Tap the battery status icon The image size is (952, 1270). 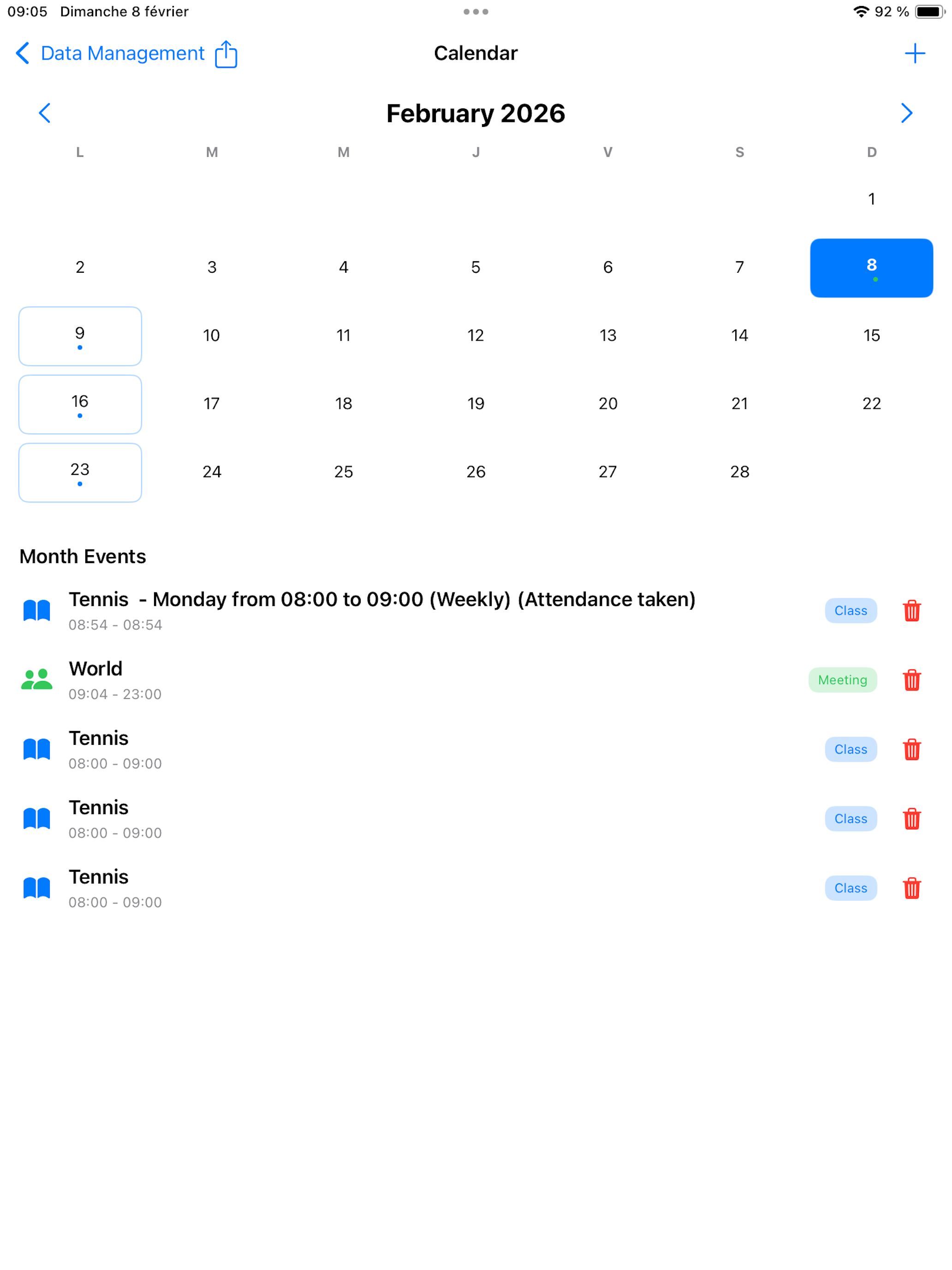coord(929,12)
